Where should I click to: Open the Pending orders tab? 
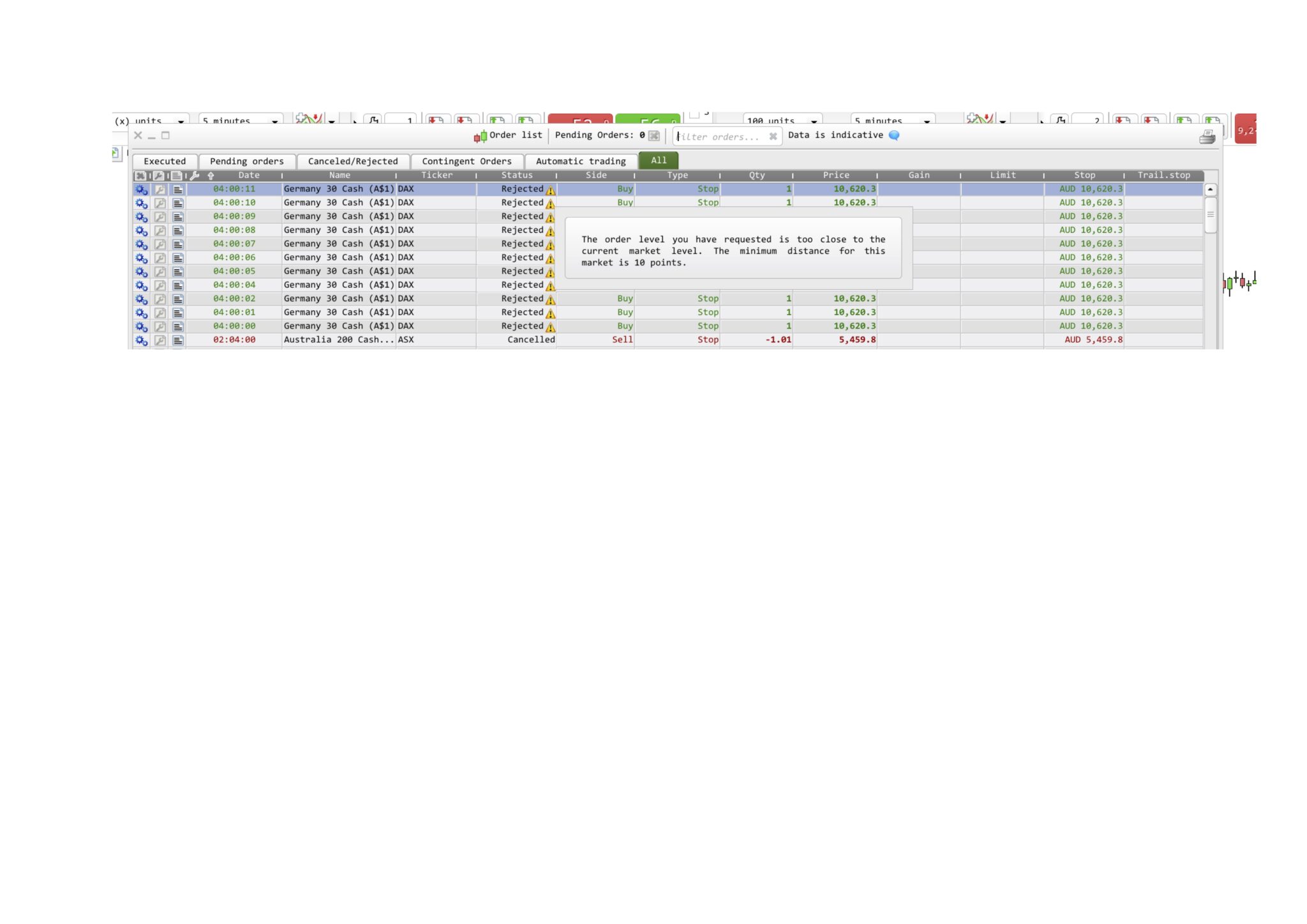pos(246,161)
